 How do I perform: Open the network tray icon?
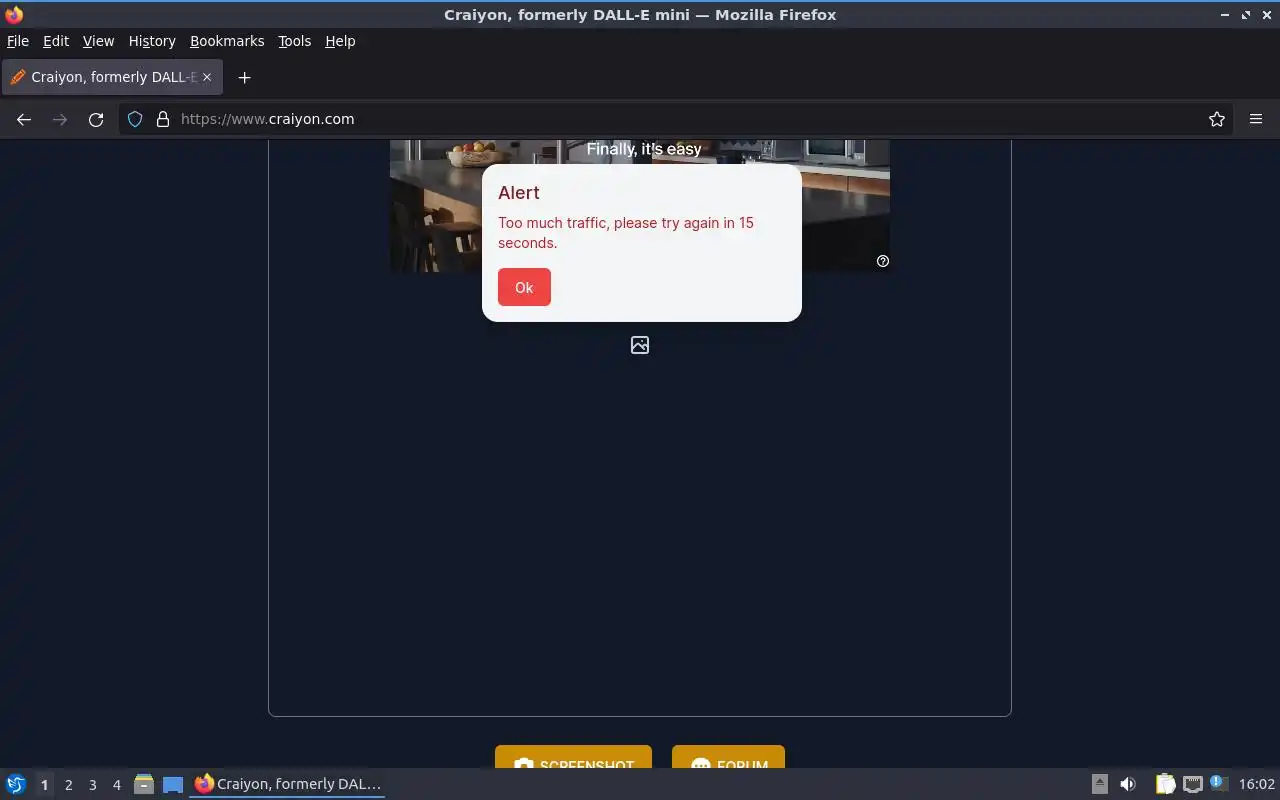click(x=1192, y=784)
